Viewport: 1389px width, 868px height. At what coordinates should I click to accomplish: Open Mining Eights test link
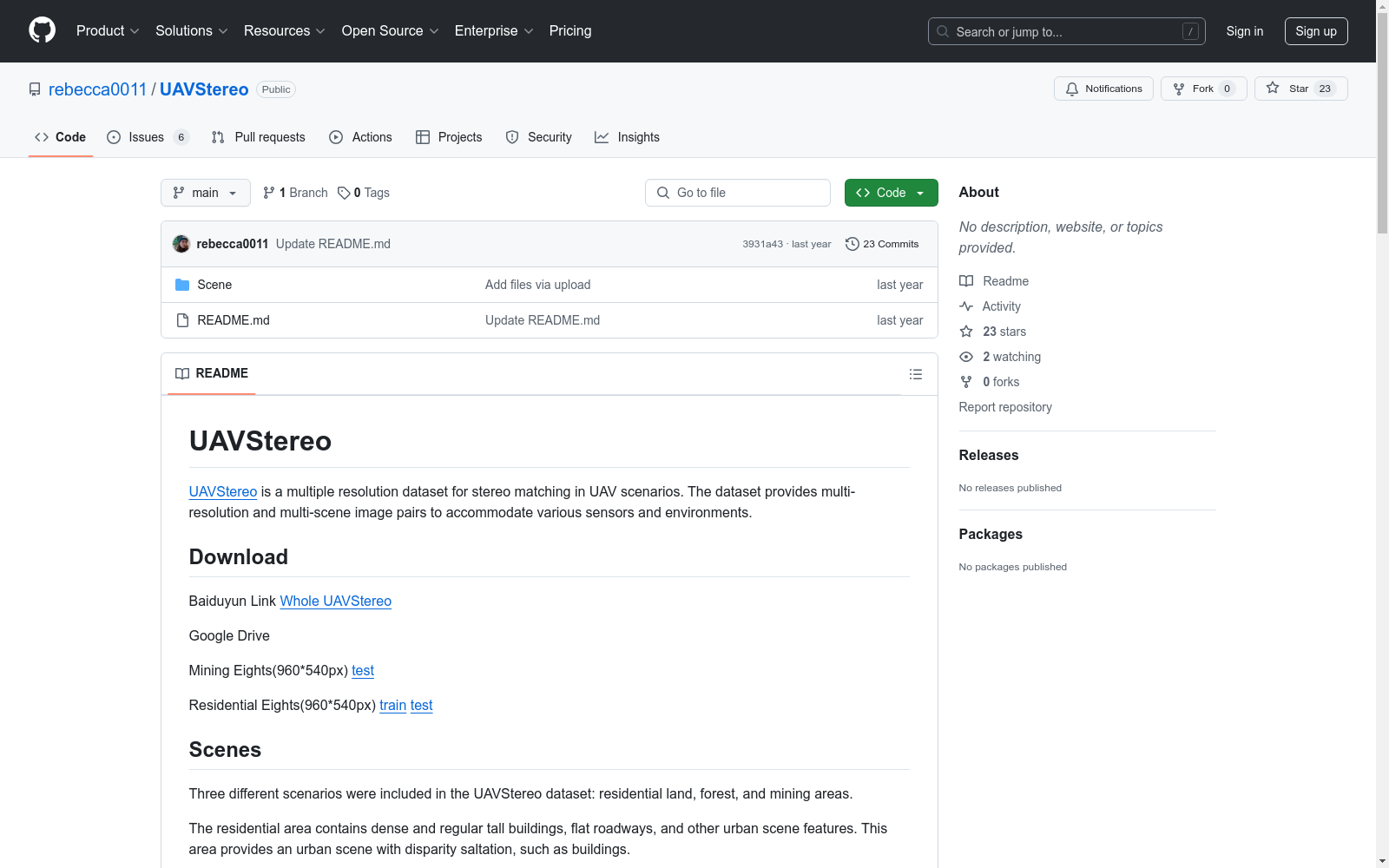(363, 670)
